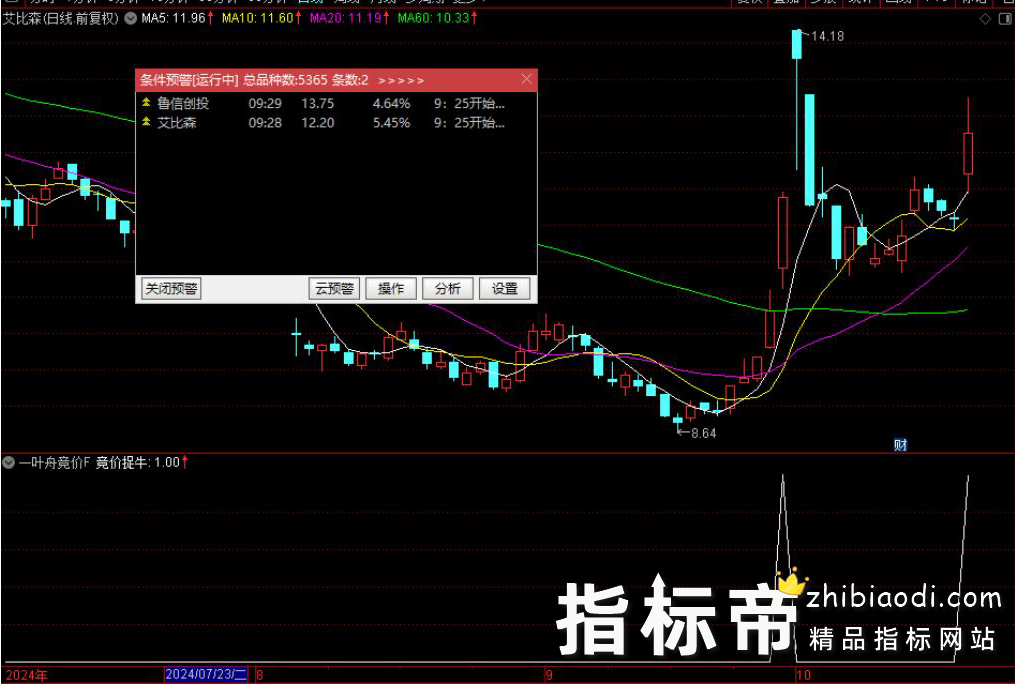Click the alert arrow icon beside 艾比森 row
1015x684 pixels.
pos(146,122)
